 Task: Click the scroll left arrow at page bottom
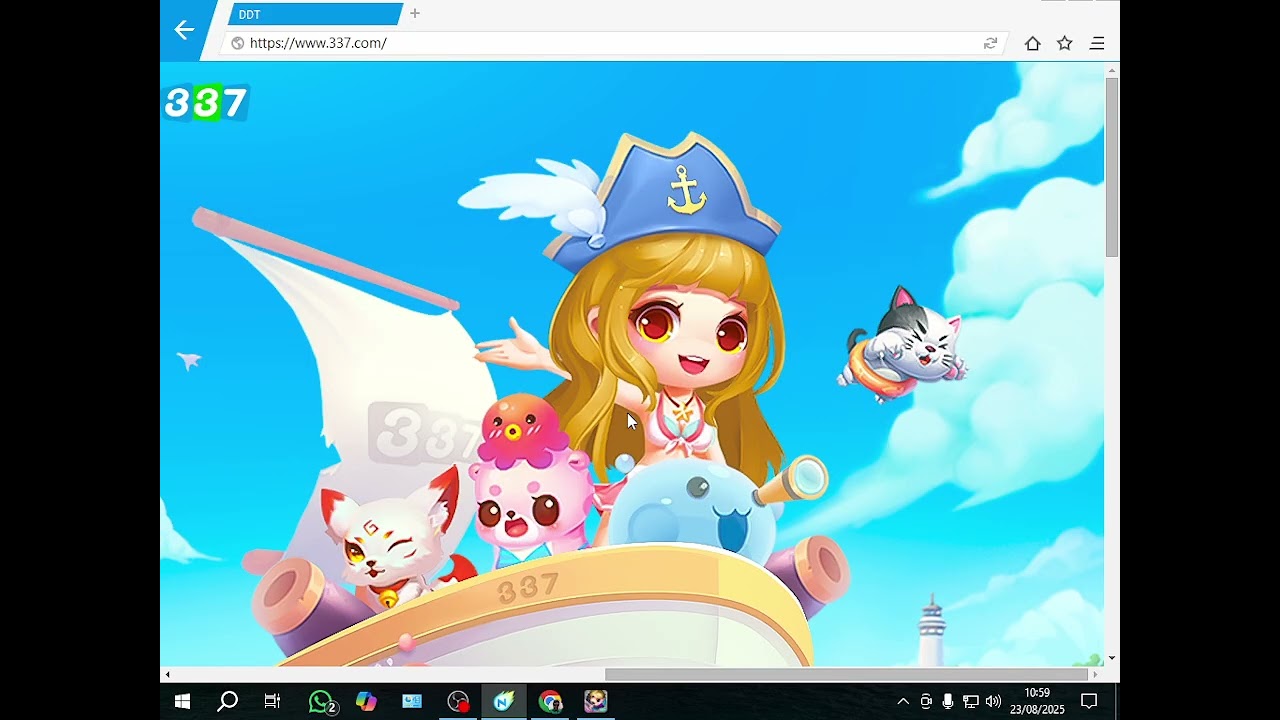click(167, 675)
